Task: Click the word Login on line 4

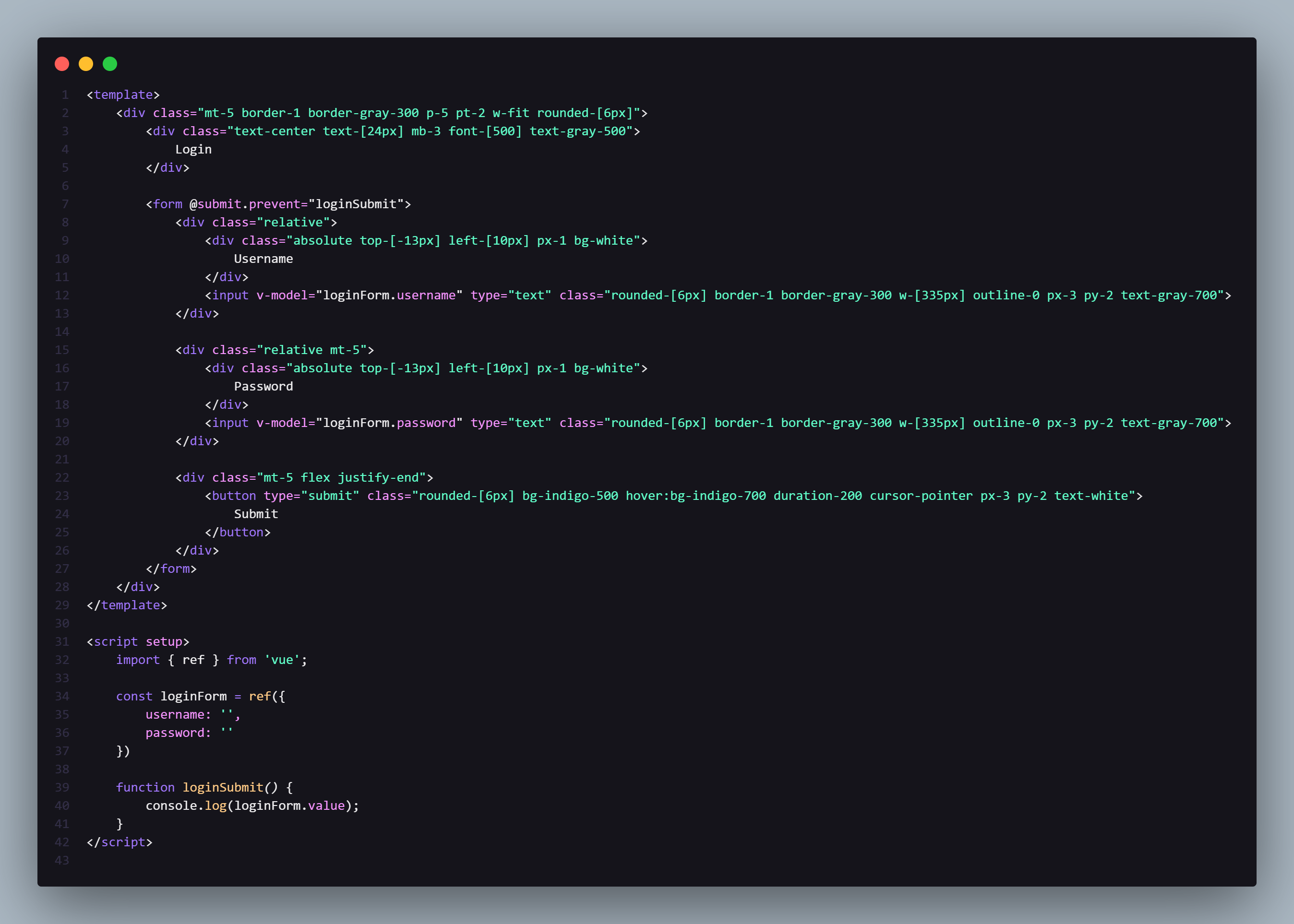Action: (x=193, y=150)
